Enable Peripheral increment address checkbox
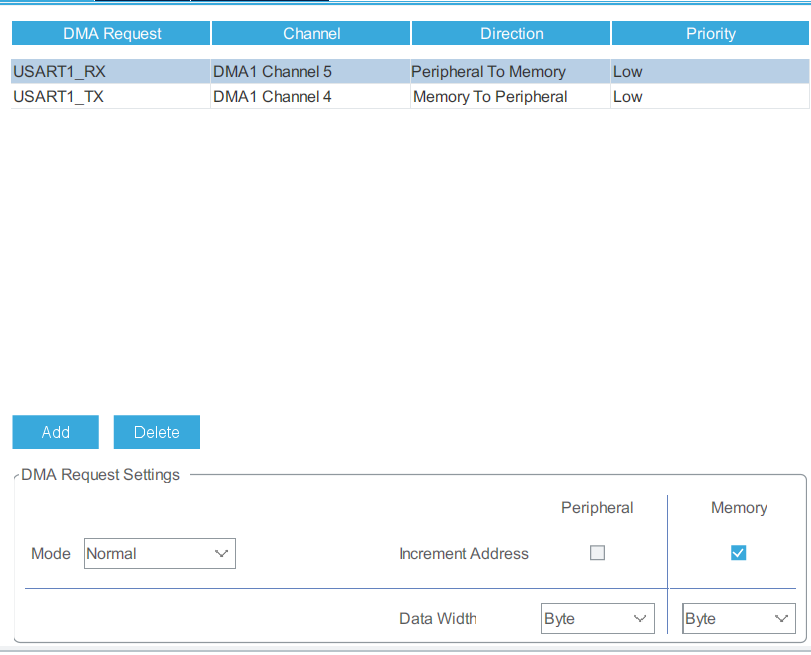This screenshot has height=655, width=811. 597,553
